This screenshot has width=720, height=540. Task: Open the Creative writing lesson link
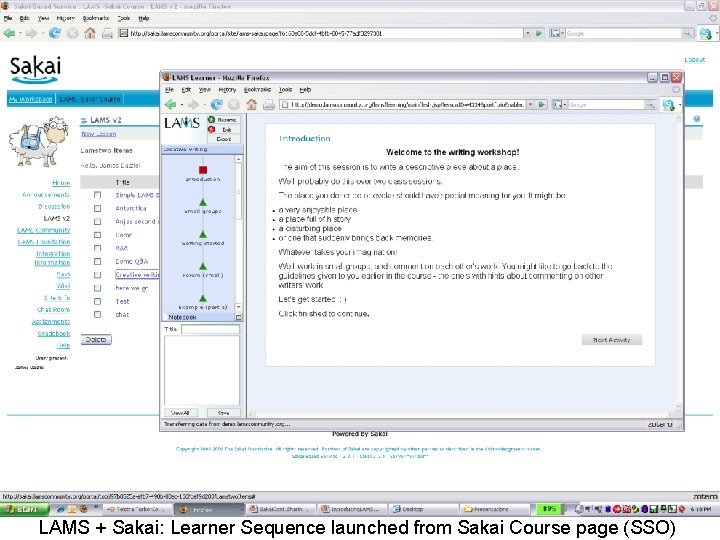[x=137, y=275]
